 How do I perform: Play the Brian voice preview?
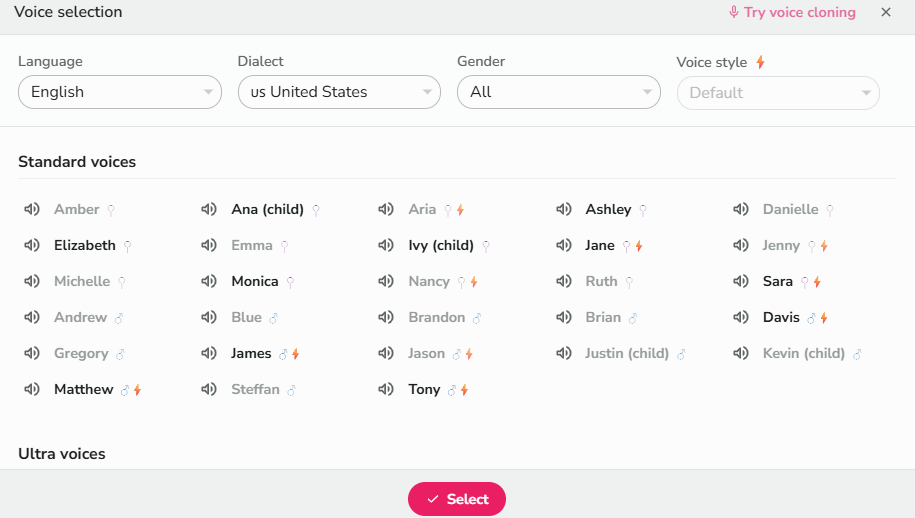564,317
